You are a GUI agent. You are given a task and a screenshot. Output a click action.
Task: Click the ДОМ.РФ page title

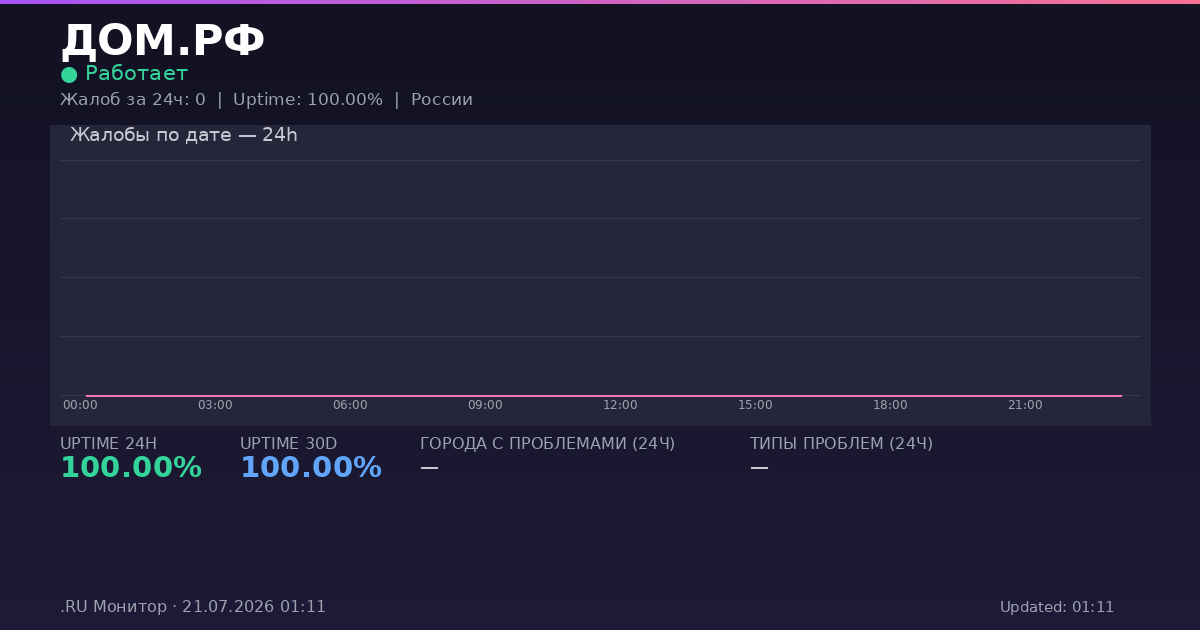coord(162,42)
